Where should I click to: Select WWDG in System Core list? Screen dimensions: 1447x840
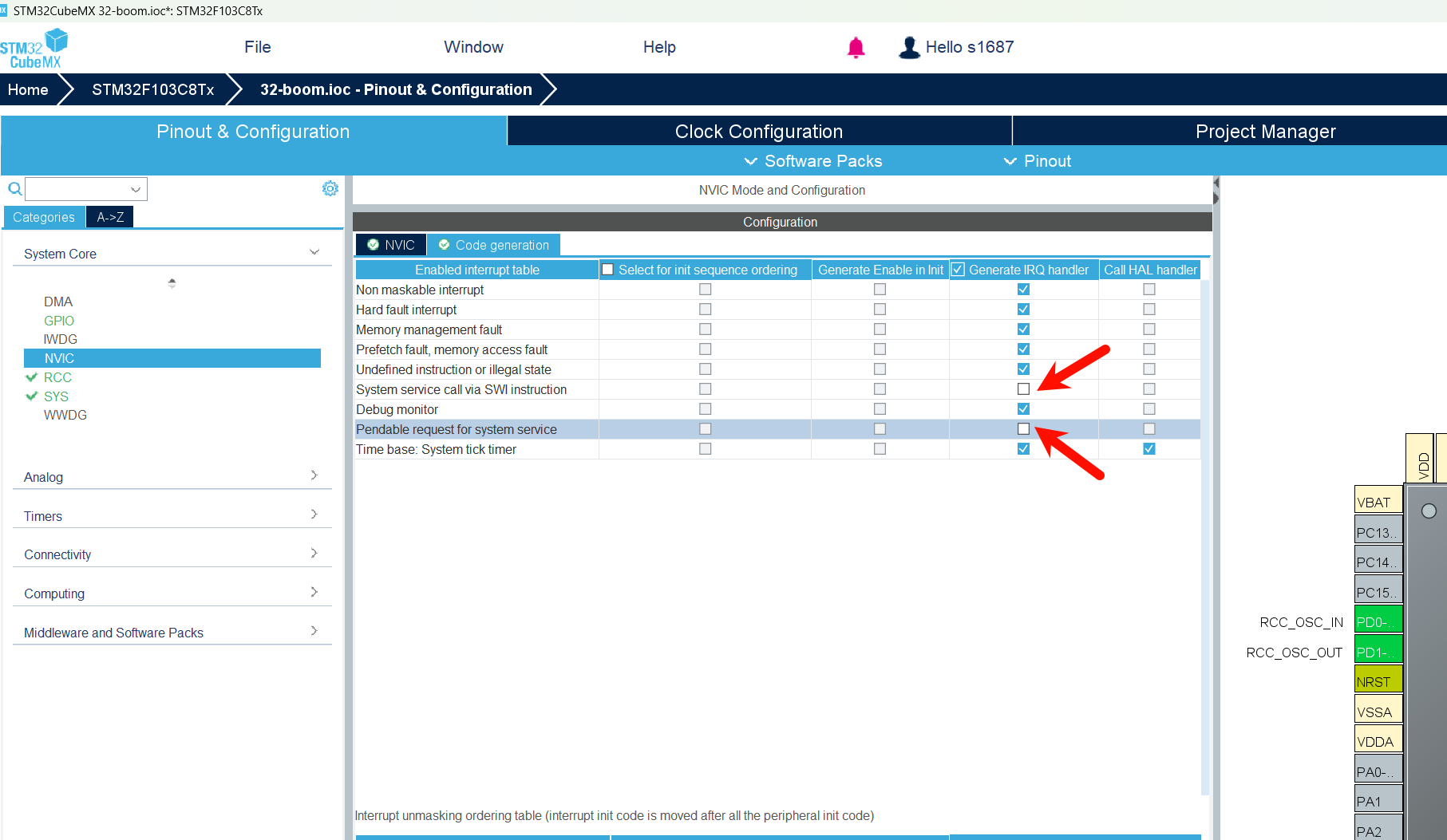point(65,415)
